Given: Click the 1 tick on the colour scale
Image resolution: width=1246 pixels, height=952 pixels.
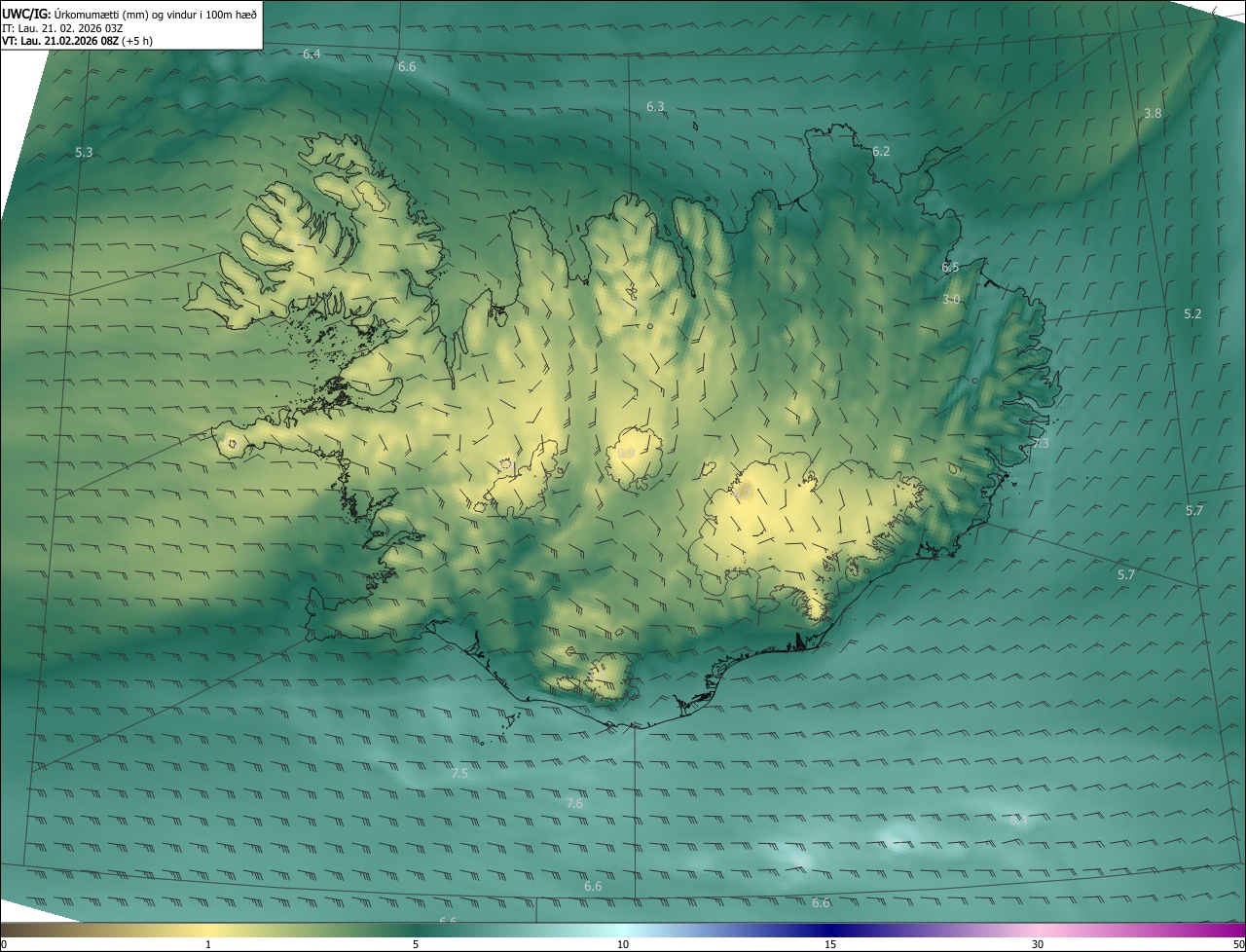Looking at the screenshot, I should coord(208,944).
